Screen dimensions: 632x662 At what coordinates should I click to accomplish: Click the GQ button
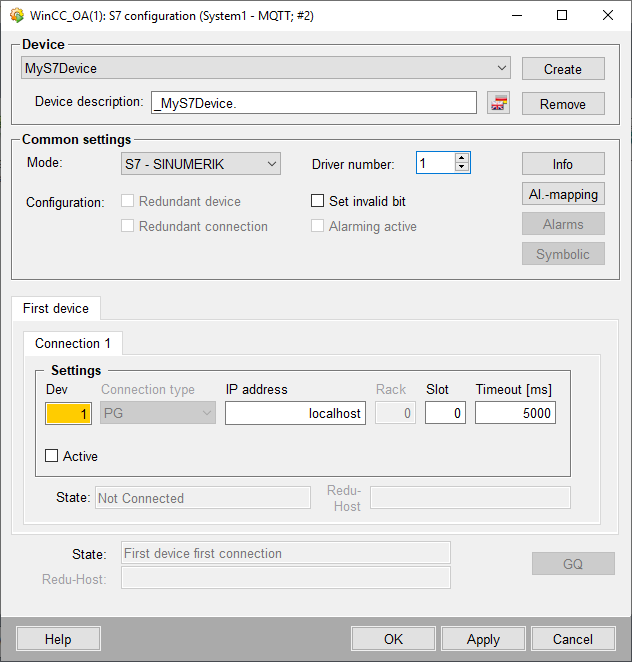(573, 564)
